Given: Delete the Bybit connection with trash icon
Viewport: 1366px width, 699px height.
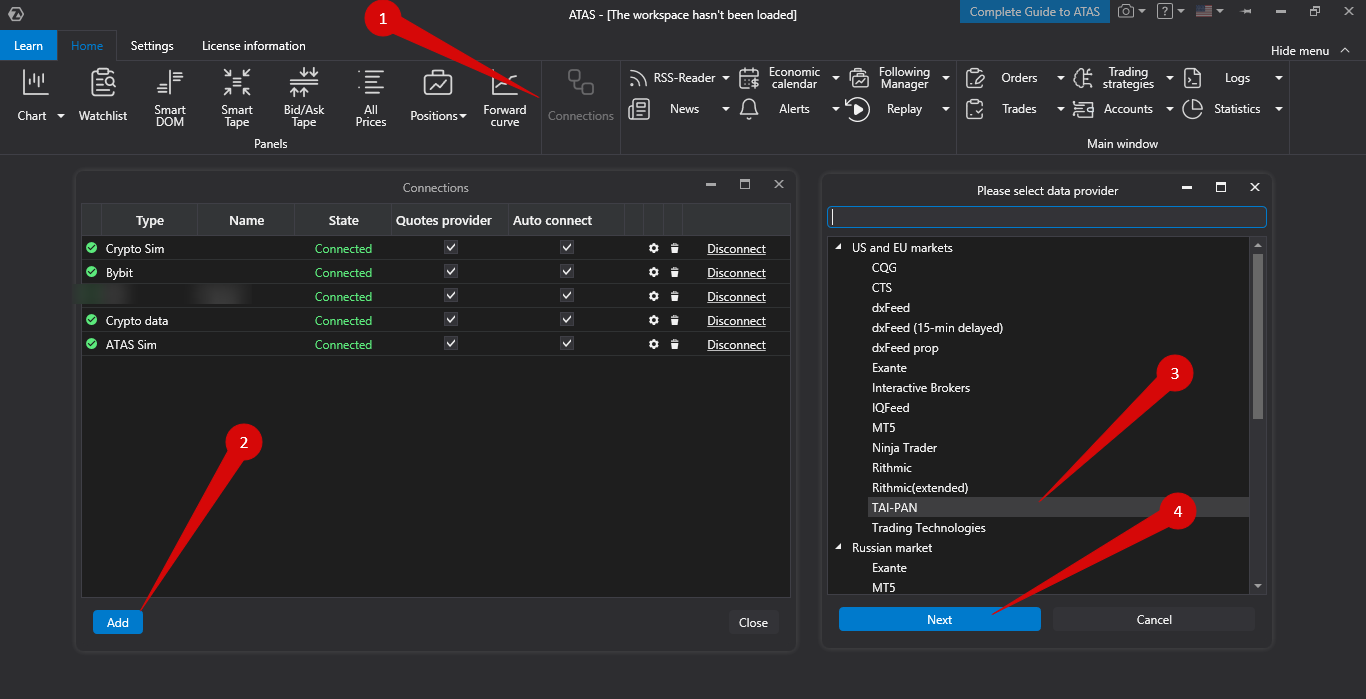Looking at the screenshot, I should tap(674, 272).
